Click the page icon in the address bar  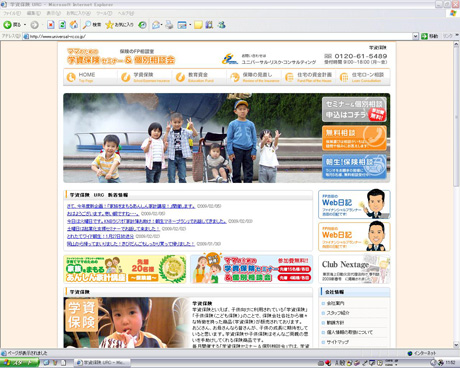point(26,36)
